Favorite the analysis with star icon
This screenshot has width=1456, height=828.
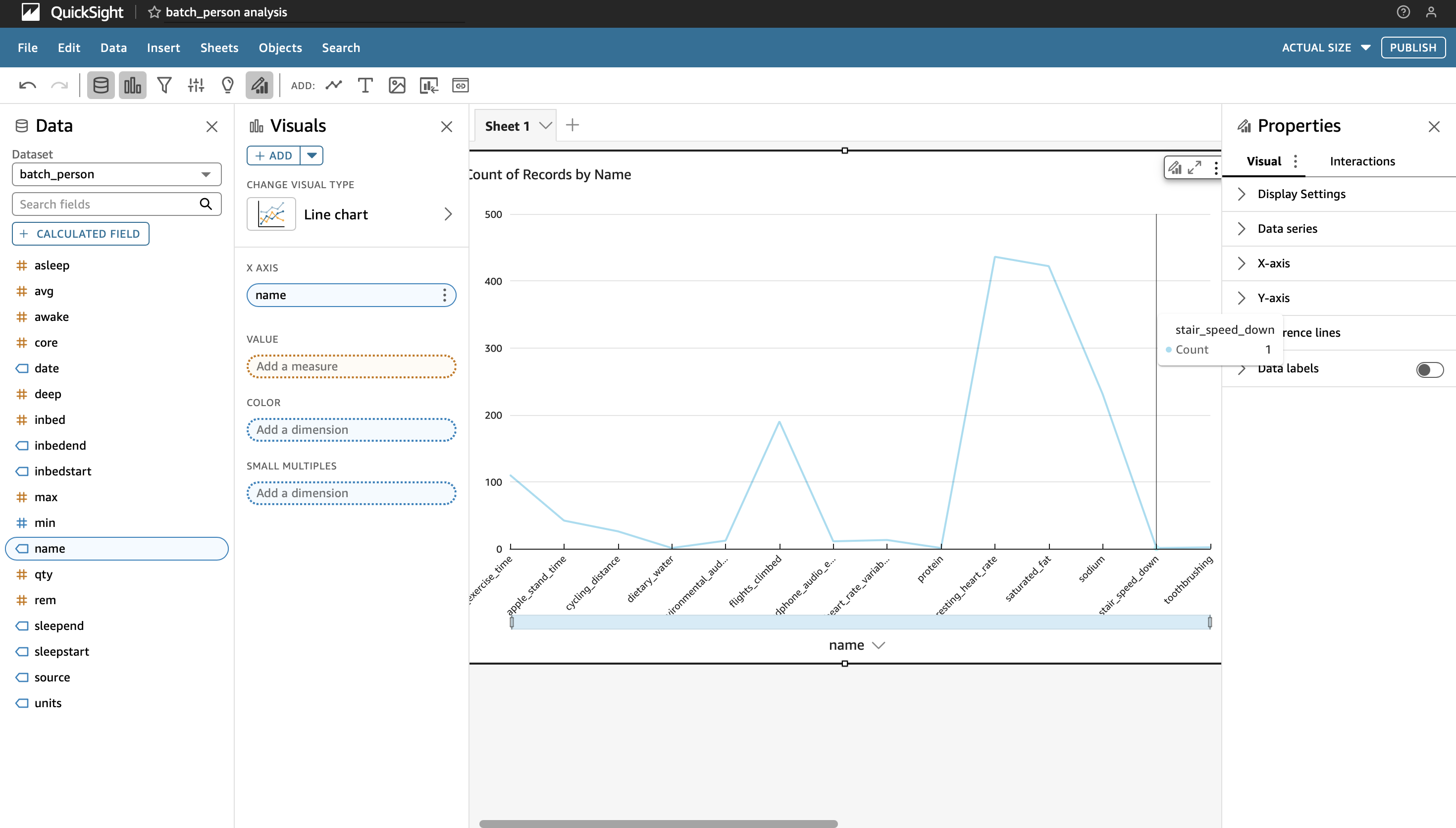click(154, 12)
